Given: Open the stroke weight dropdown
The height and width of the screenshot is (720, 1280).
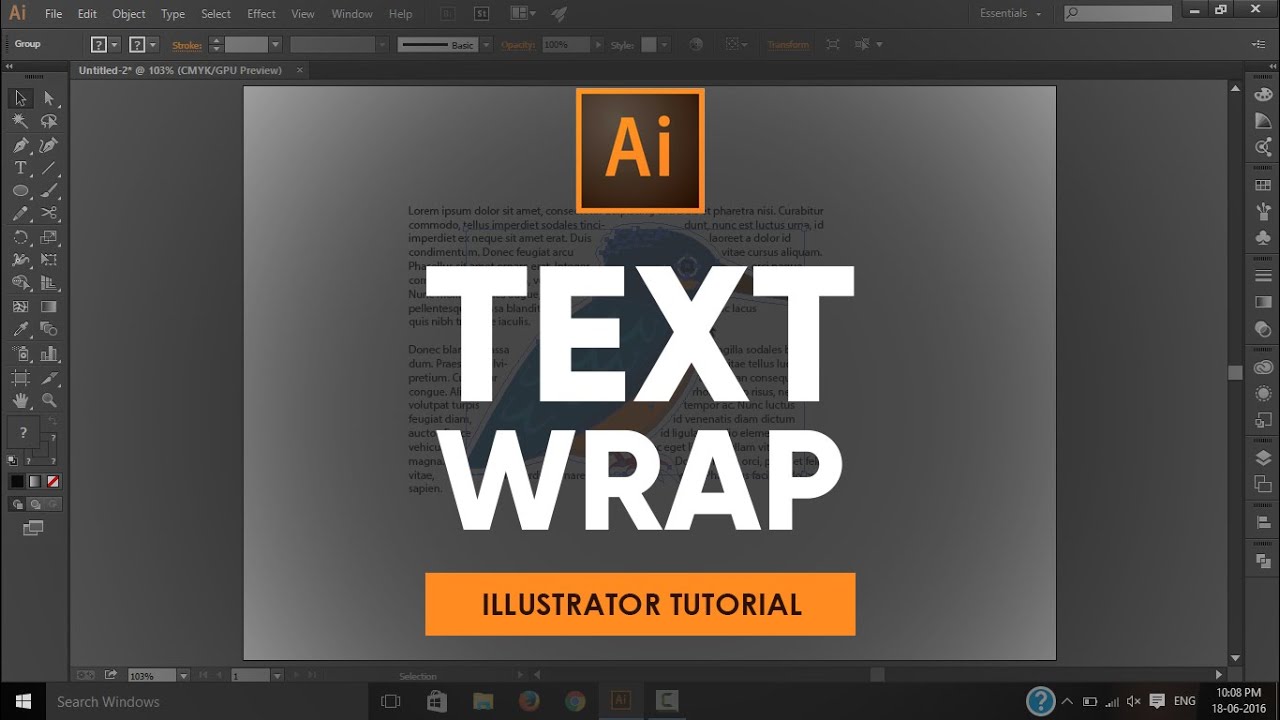Looking at the screenshot, I should pos(276,45).
